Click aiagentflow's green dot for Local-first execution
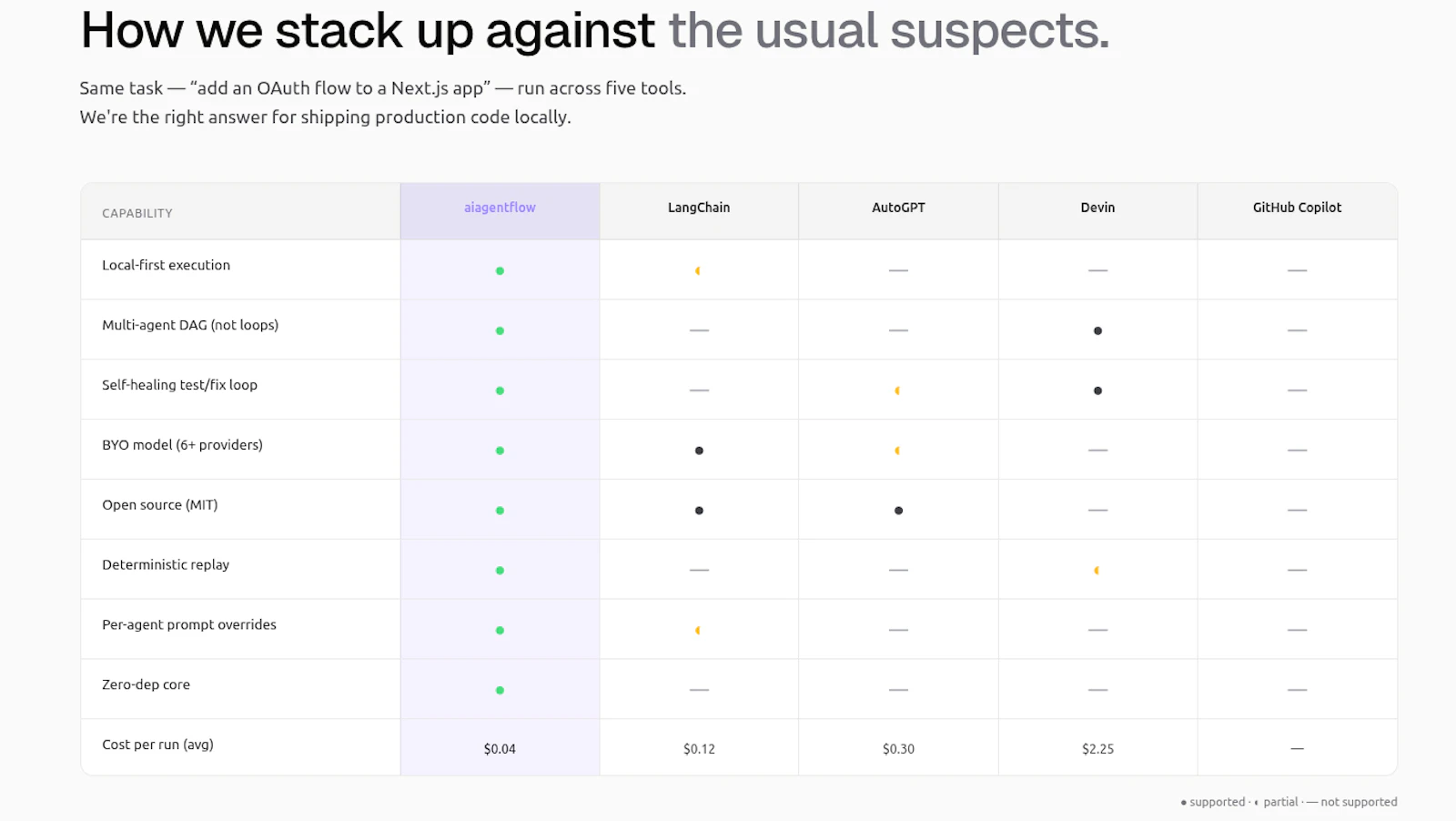Screen dimensions: 1456x821 [500, 270]
